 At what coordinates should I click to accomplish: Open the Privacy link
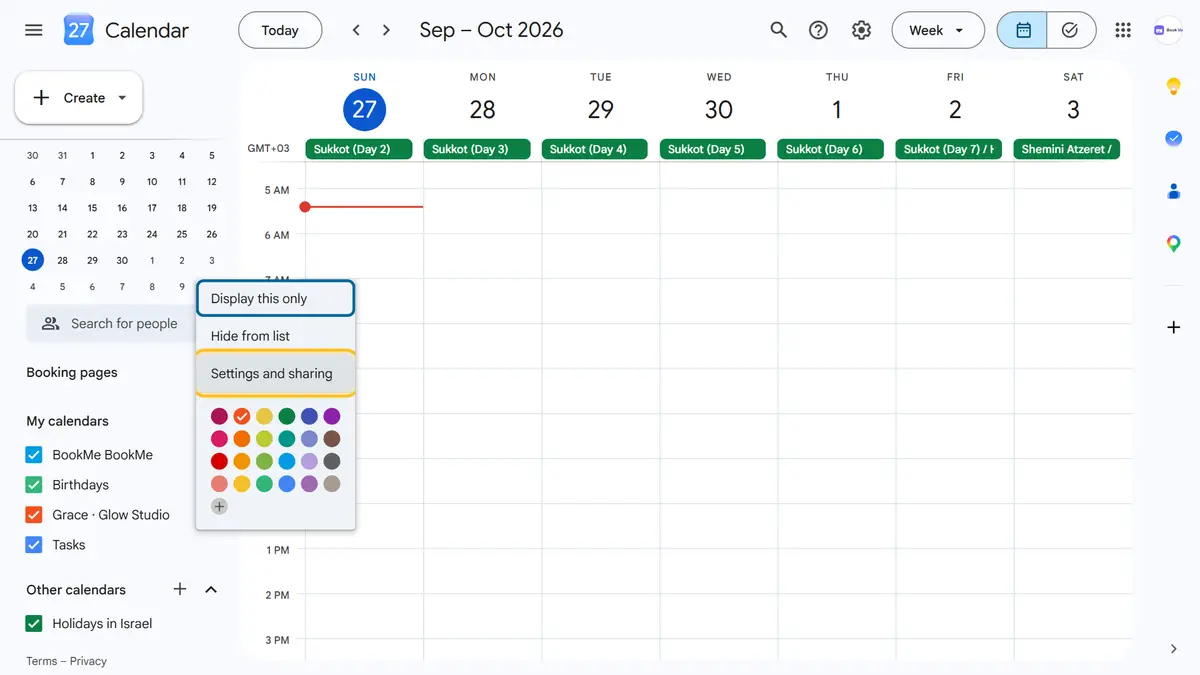(88, 661)
